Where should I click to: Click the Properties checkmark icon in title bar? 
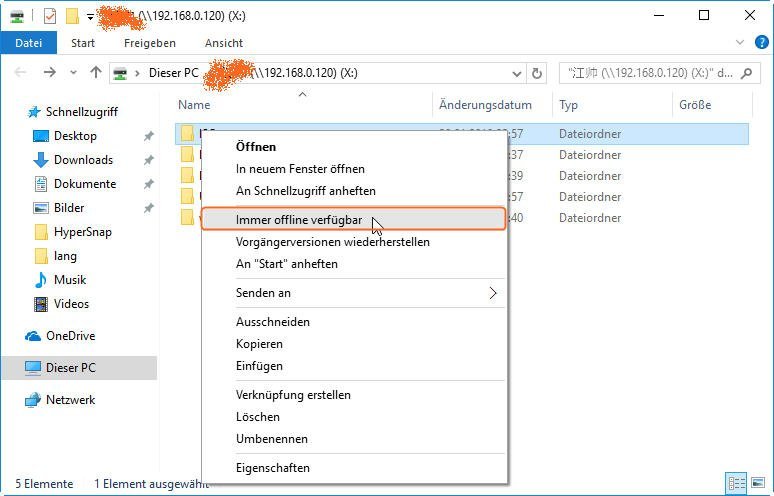(x=50, y=16)
